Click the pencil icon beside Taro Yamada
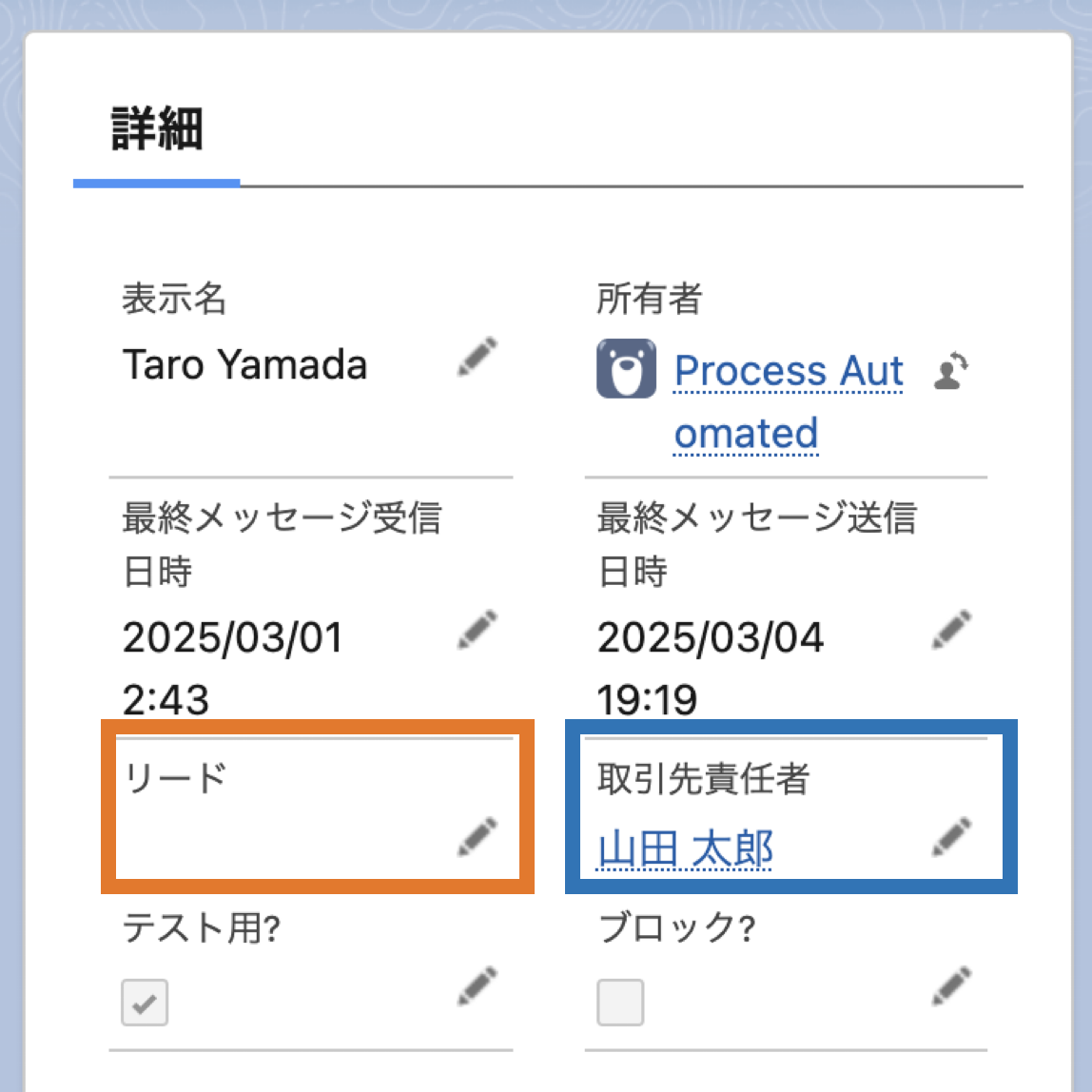The image size is (1092, 1092). 478,356
